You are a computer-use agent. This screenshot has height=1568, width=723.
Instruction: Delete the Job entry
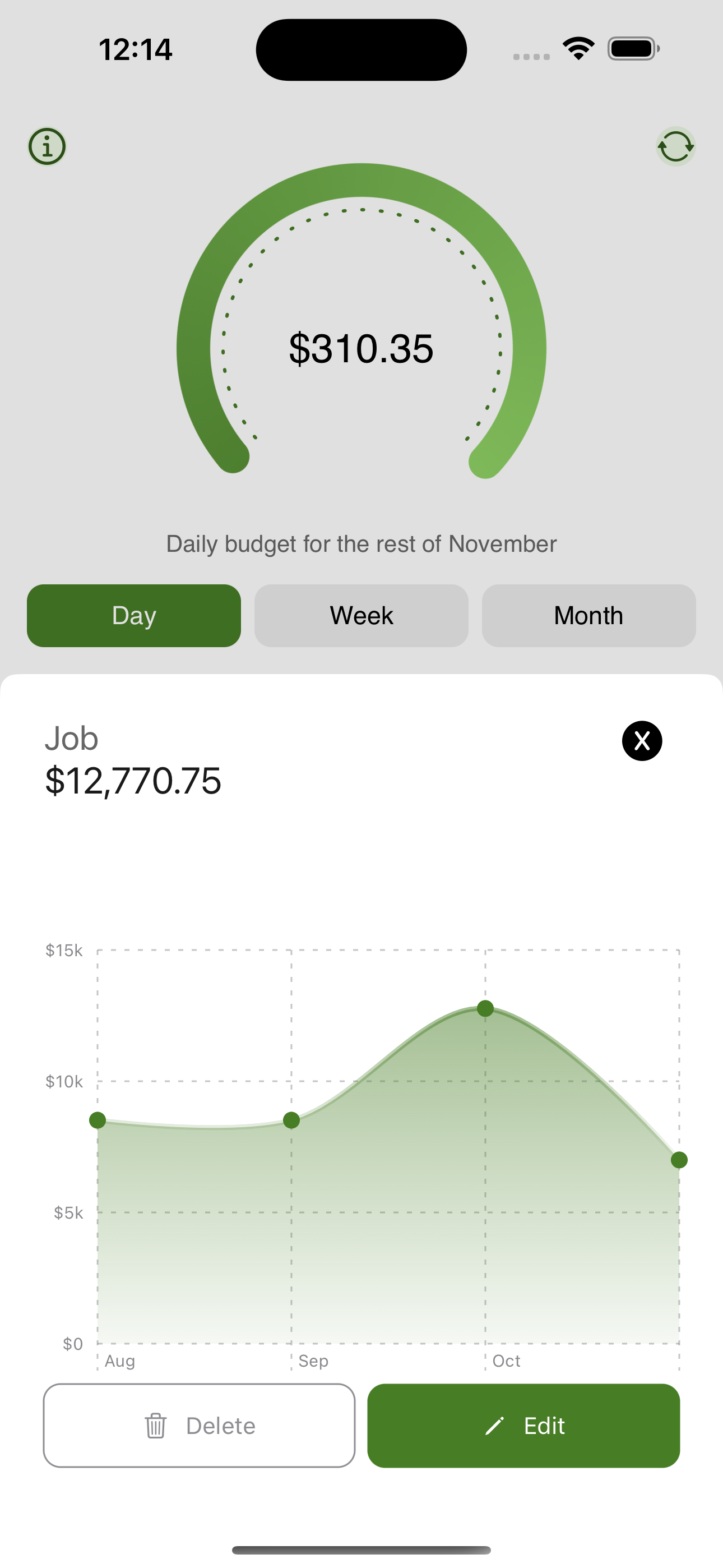pyautogui.click(x=199, y=1426)
